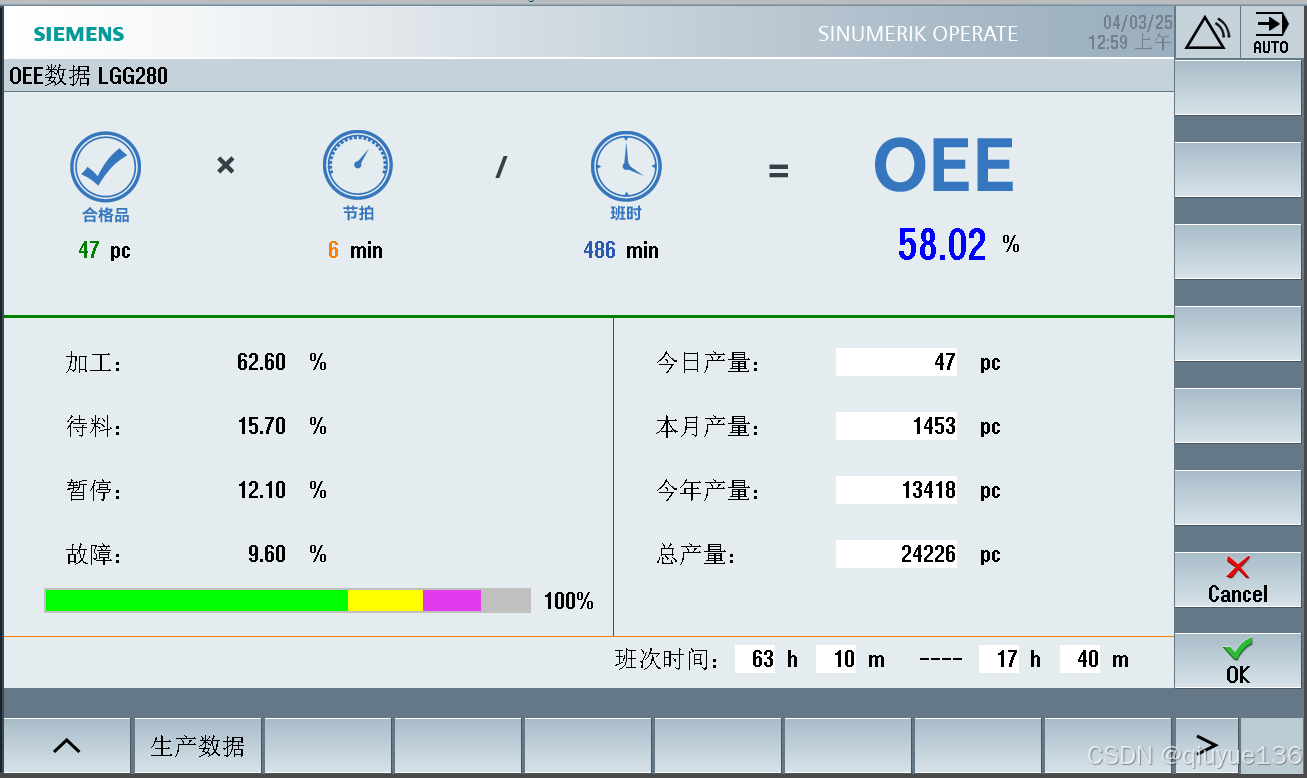Click the shift end hours field 17
Screen dimensions: 1307x778
(x=999, y=659)
